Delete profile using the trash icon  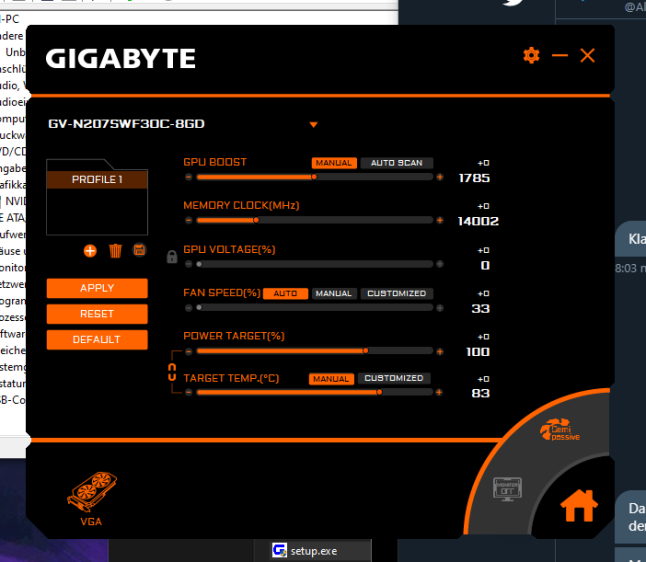click(x=115, y=251)
